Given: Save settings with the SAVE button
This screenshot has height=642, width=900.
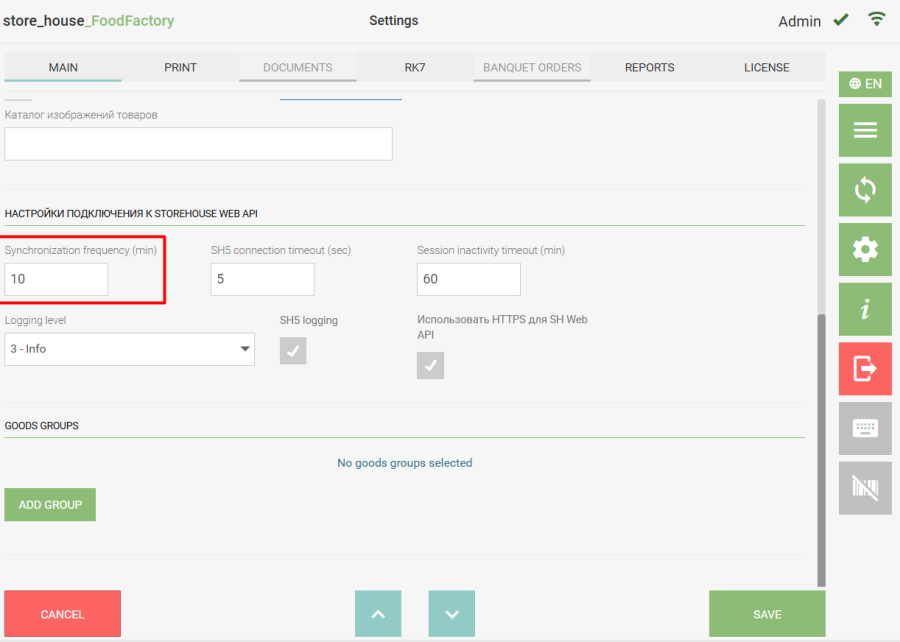Looking at the screenshot, I should tap(767, 614).
